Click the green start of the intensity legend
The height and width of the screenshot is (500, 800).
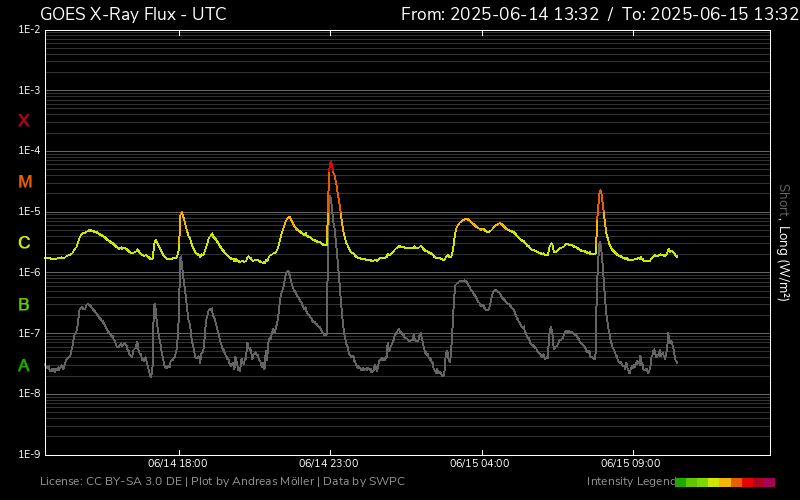(680, 482)
